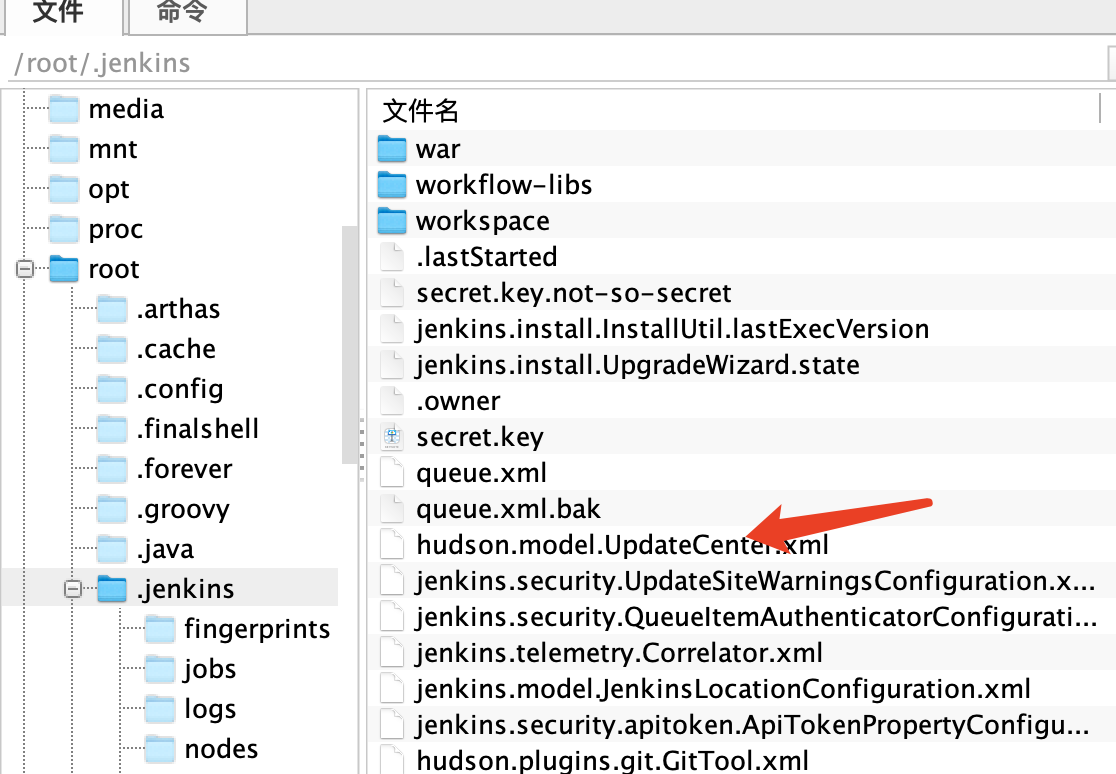Select jenkins.telemetry.Correlator.xml file

(619, 653)
